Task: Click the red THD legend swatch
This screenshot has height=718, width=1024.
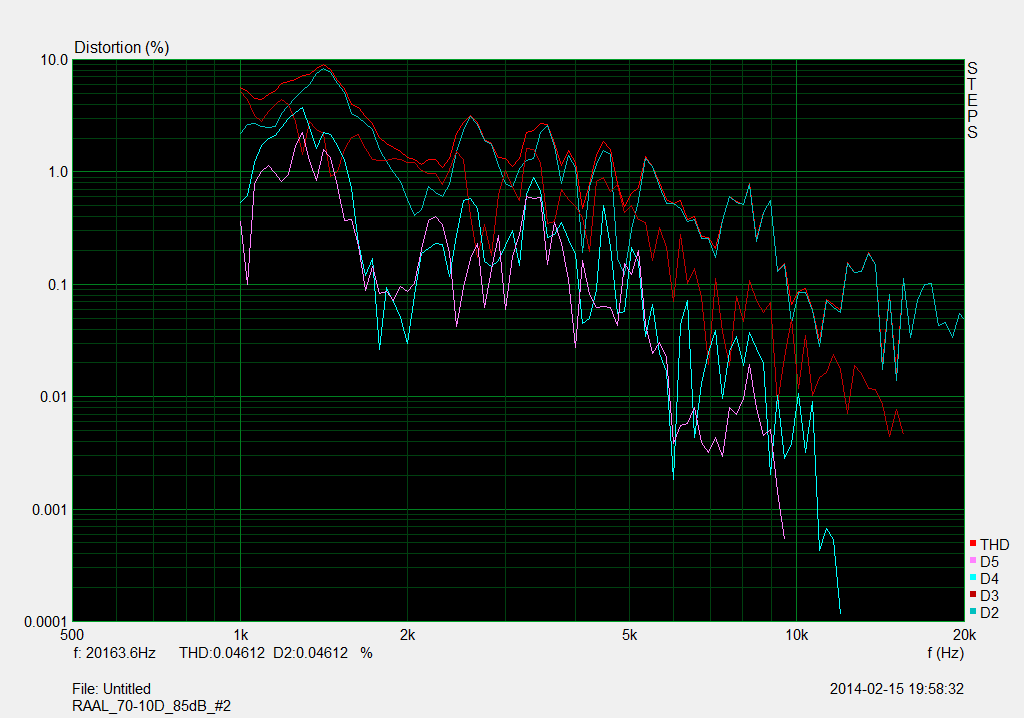Action: pyautogui.click(x=973, y=544)
